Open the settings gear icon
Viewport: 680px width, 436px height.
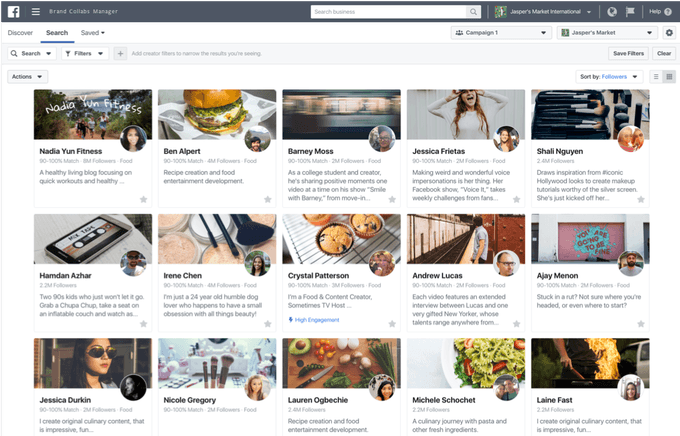coord(669,33)
